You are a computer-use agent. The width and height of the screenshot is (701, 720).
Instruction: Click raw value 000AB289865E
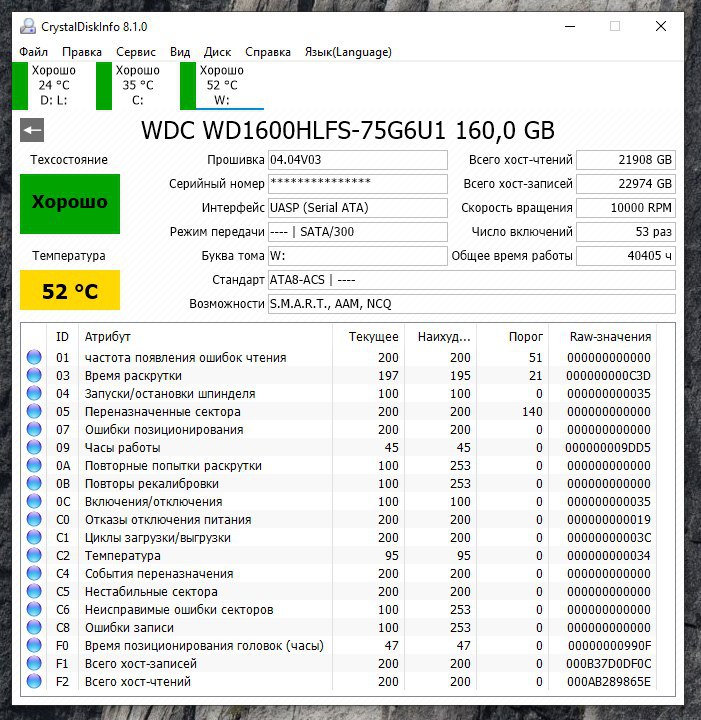point(608,681)
